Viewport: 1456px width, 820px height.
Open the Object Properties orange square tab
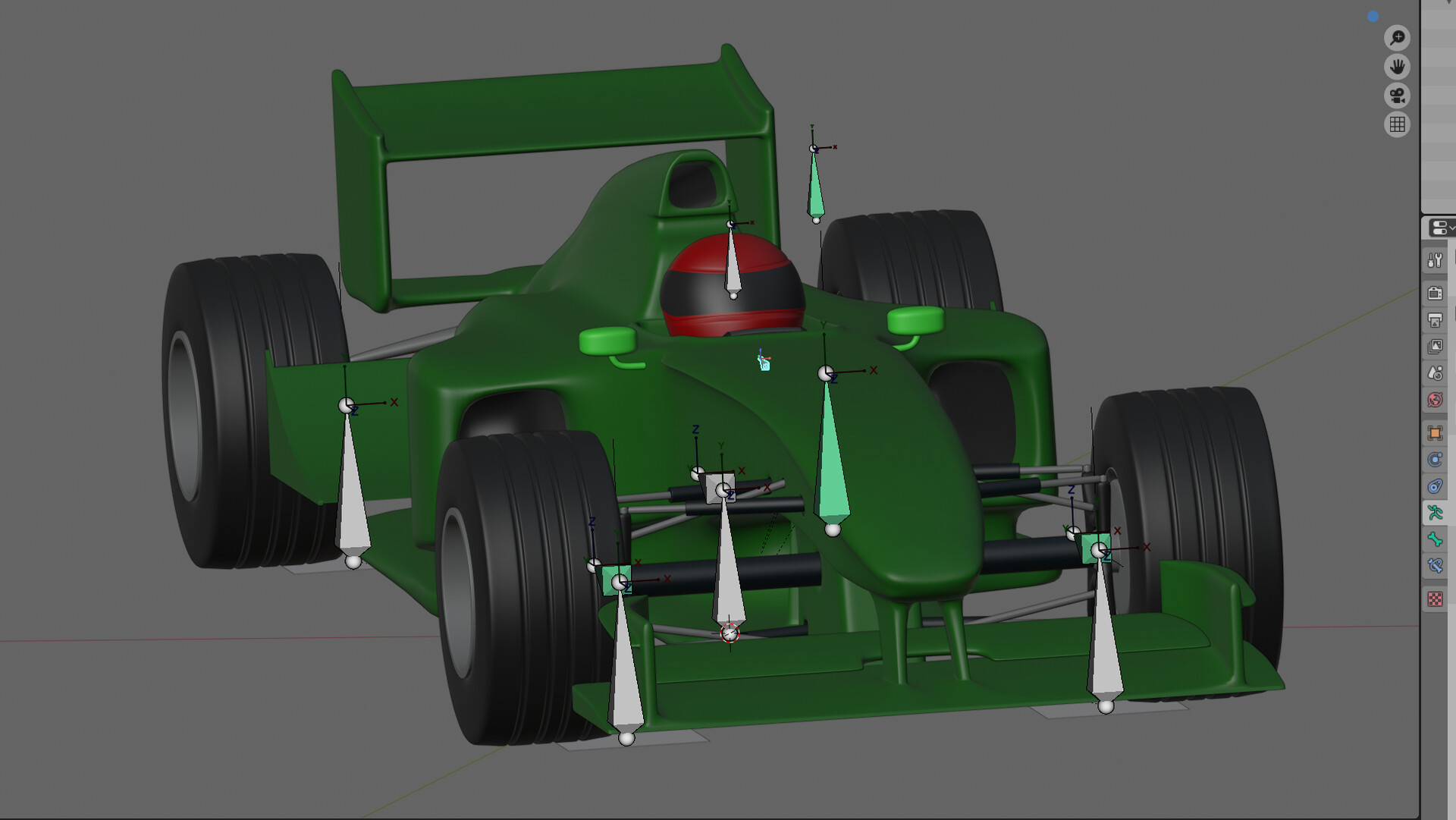1436,432
